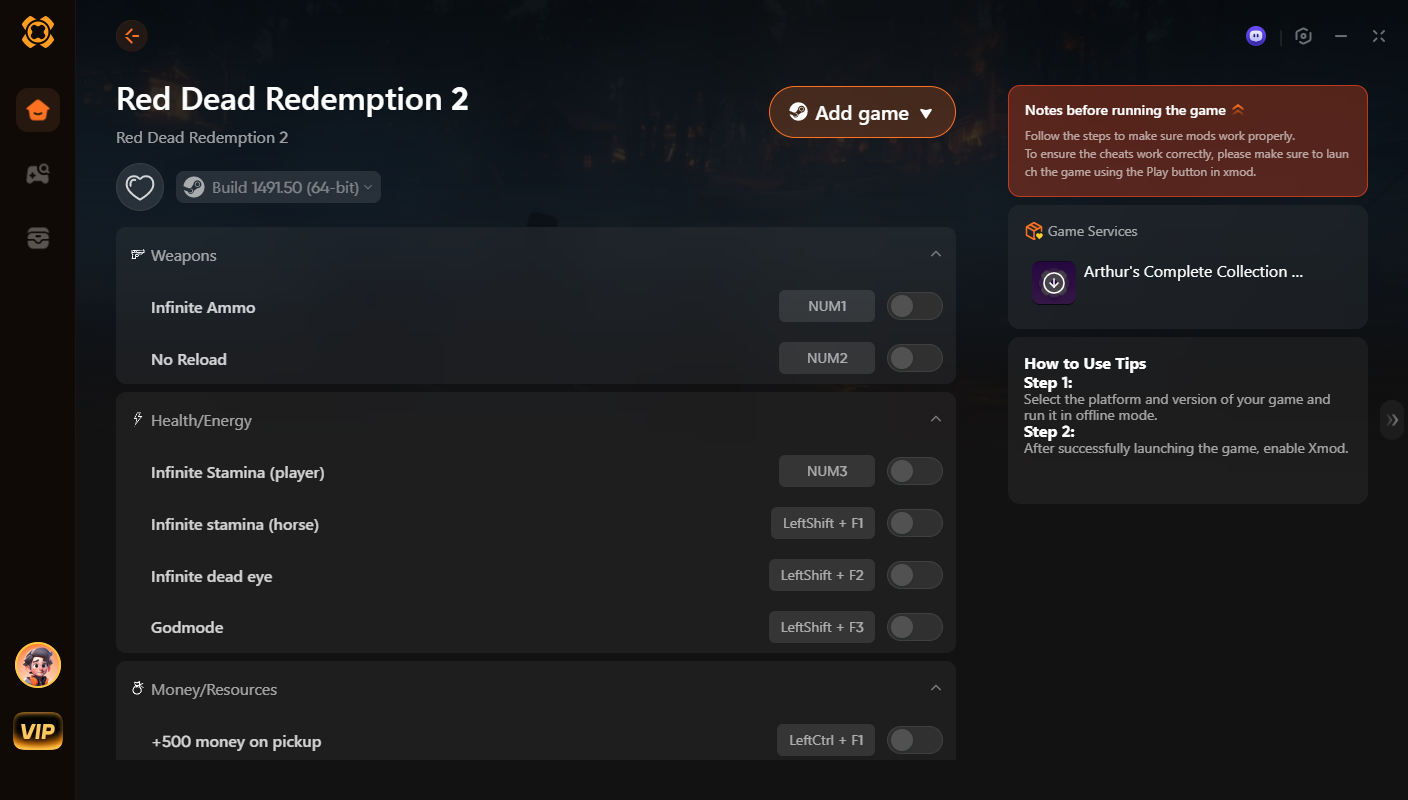Click the user avatar in sidebar

(38, 665)
